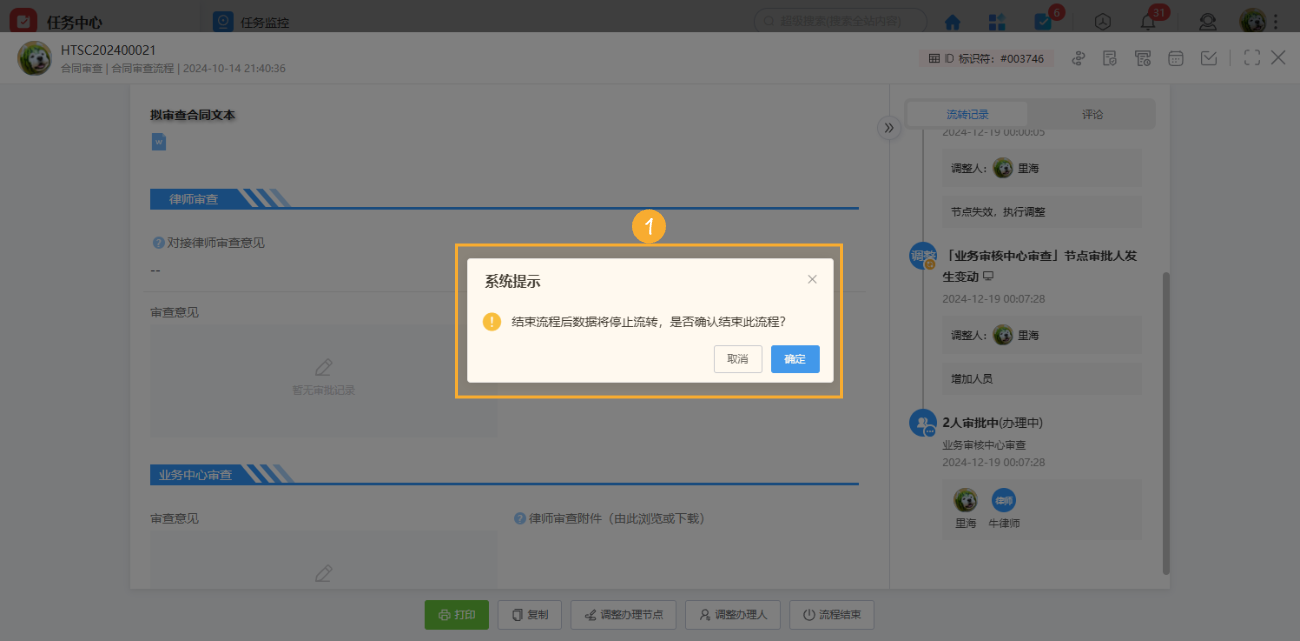Open the apps grid icon beside home
The image size is (1300, 641).
995,21
